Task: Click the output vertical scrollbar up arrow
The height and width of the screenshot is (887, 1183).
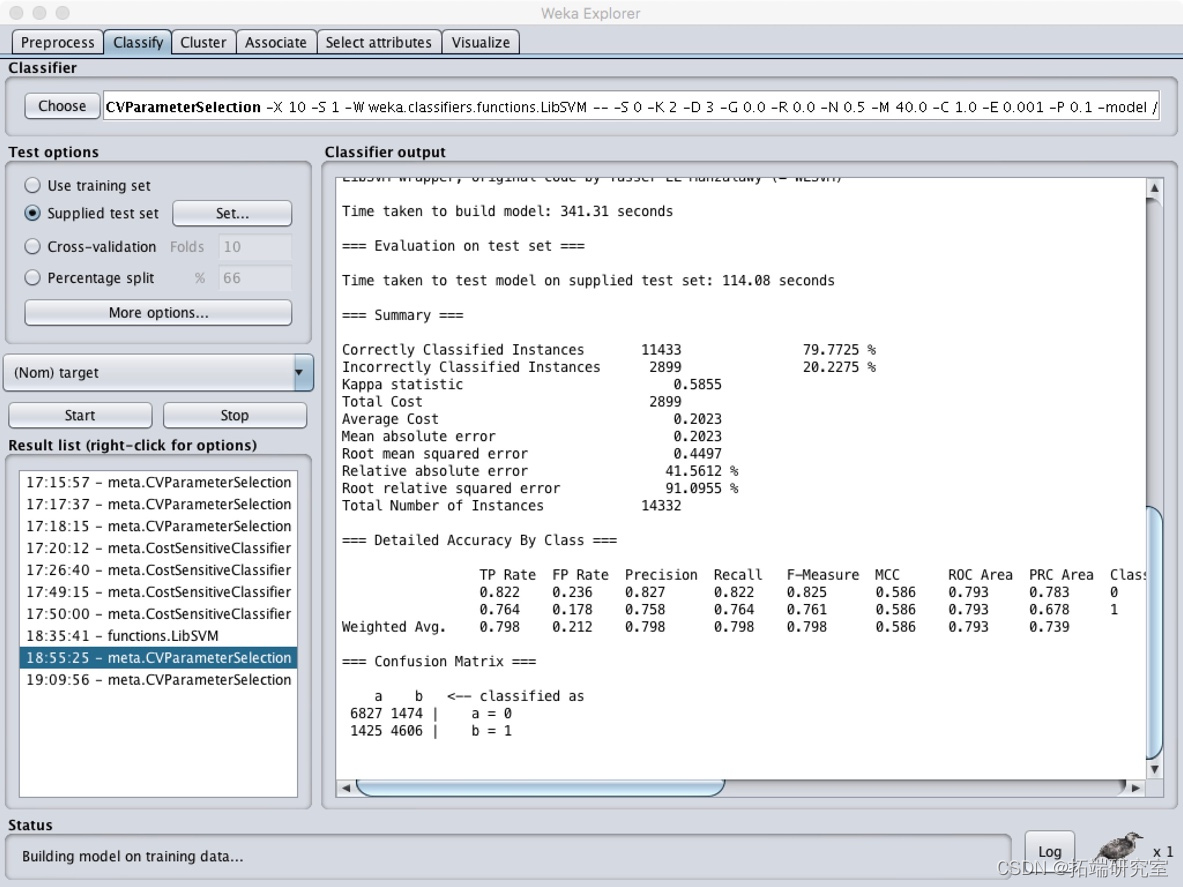Action: click(1154, 187)
